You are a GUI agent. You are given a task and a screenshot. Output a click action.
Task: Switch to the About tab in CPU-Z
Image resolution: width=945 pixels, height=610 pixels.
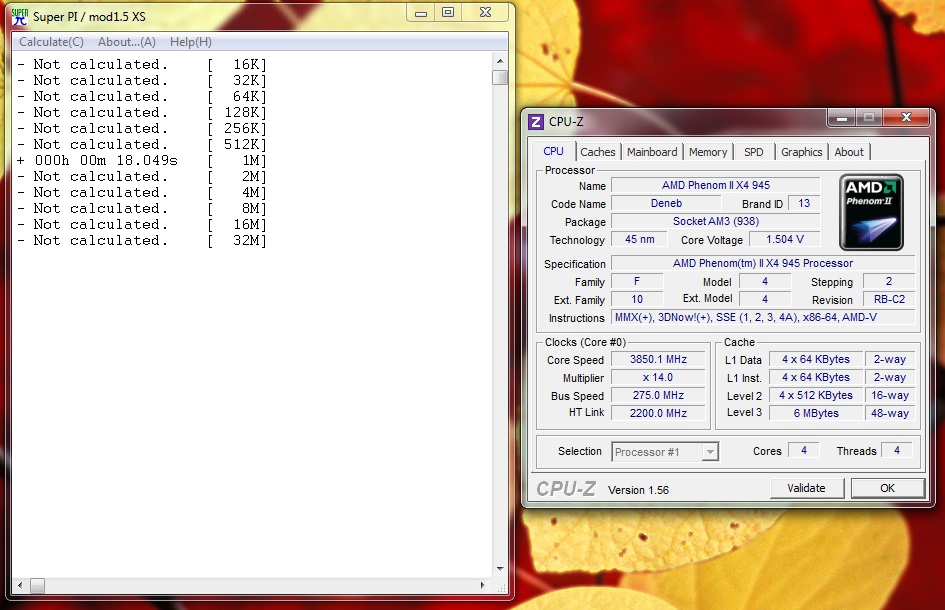[849, 152]
